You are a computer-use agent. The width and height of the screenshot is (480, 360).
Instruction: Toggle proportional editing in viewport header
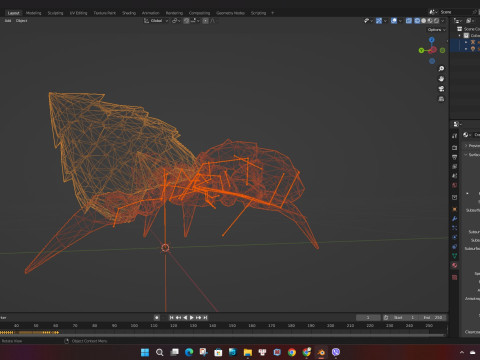pyautogui.click(x=206, y=21)
